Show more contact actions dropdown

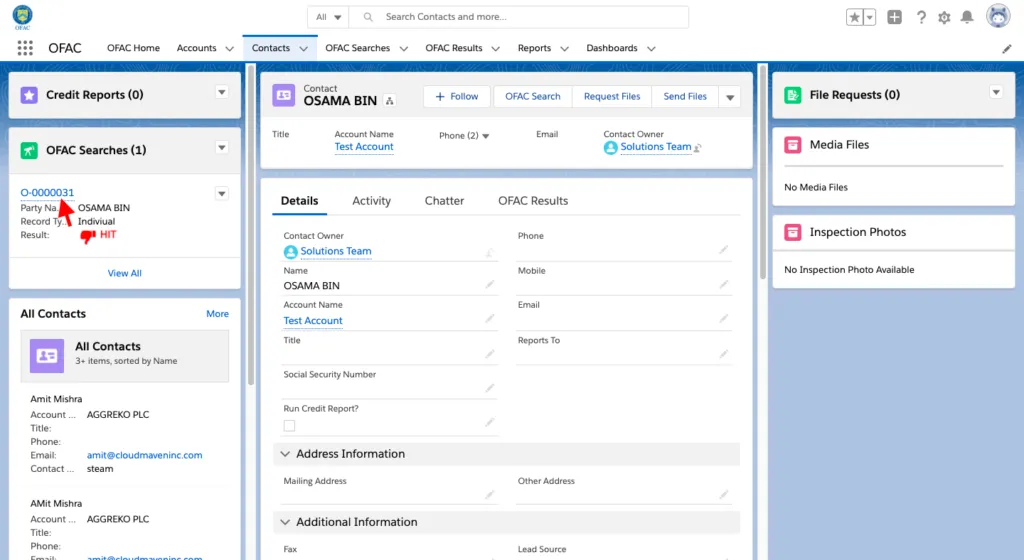pyautogui.click(x=730, y=97)
